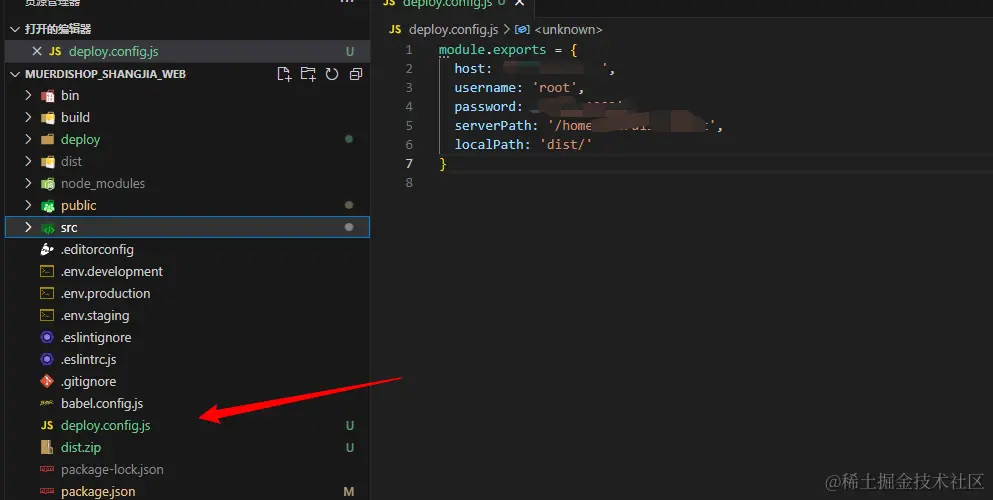The height and width of the screenshot is (500, 993).
Task: Refresh the explorer tree
Action: pos(332,74)
